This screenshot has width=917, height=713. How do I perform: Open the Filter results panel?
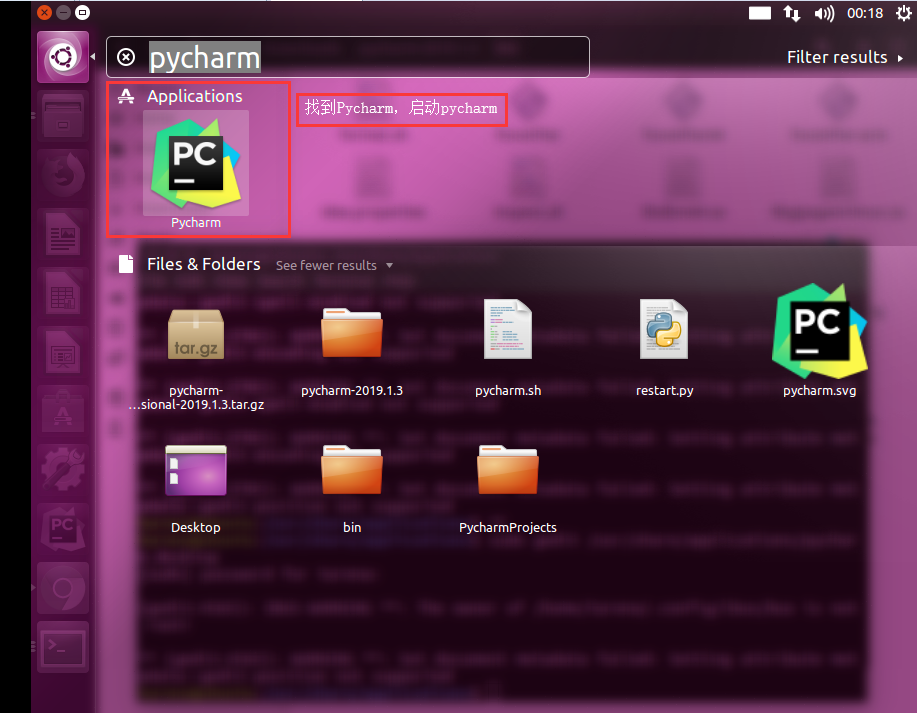tap(838, 57)
